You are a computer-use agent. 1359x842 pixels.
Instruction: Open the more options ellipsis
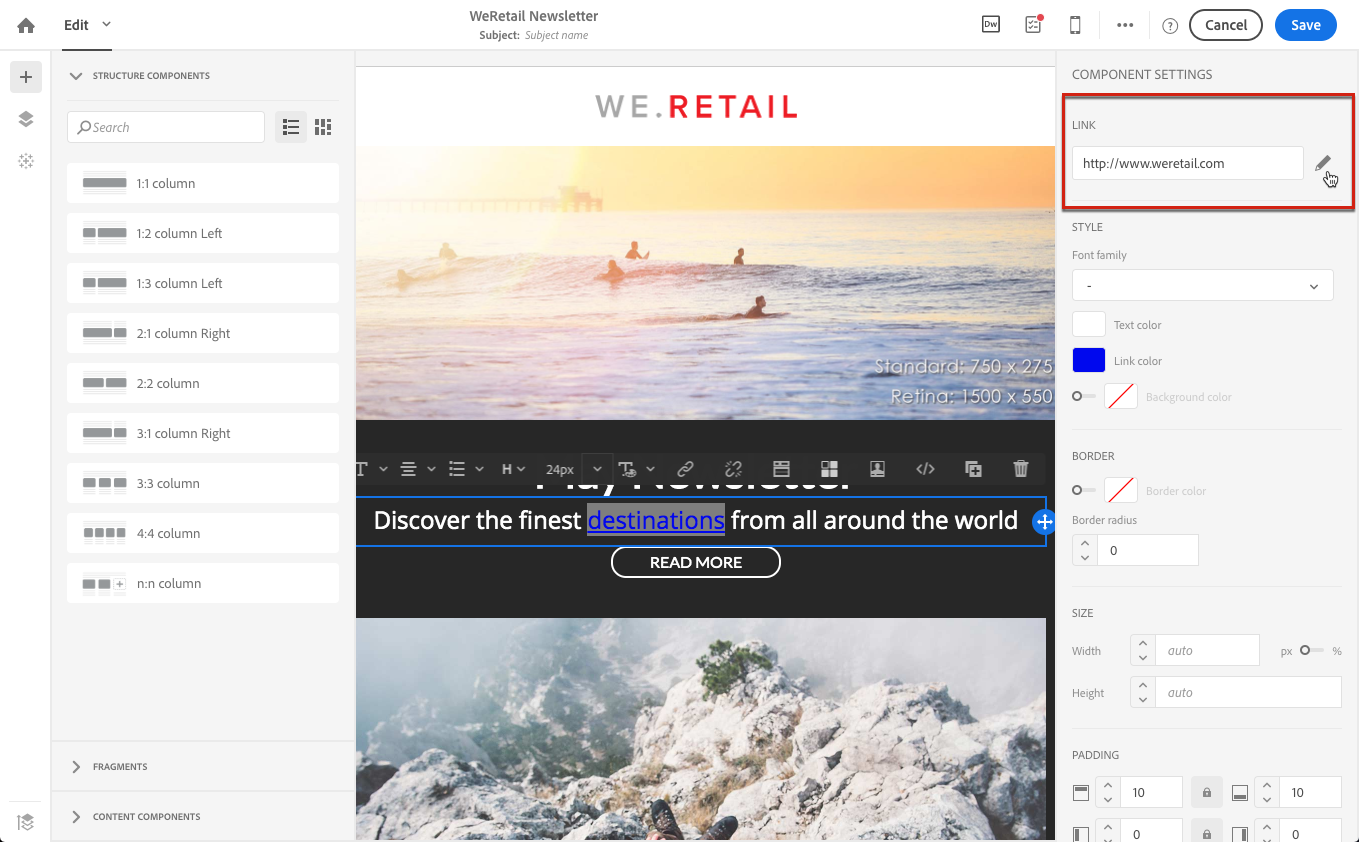[1125, 26]
